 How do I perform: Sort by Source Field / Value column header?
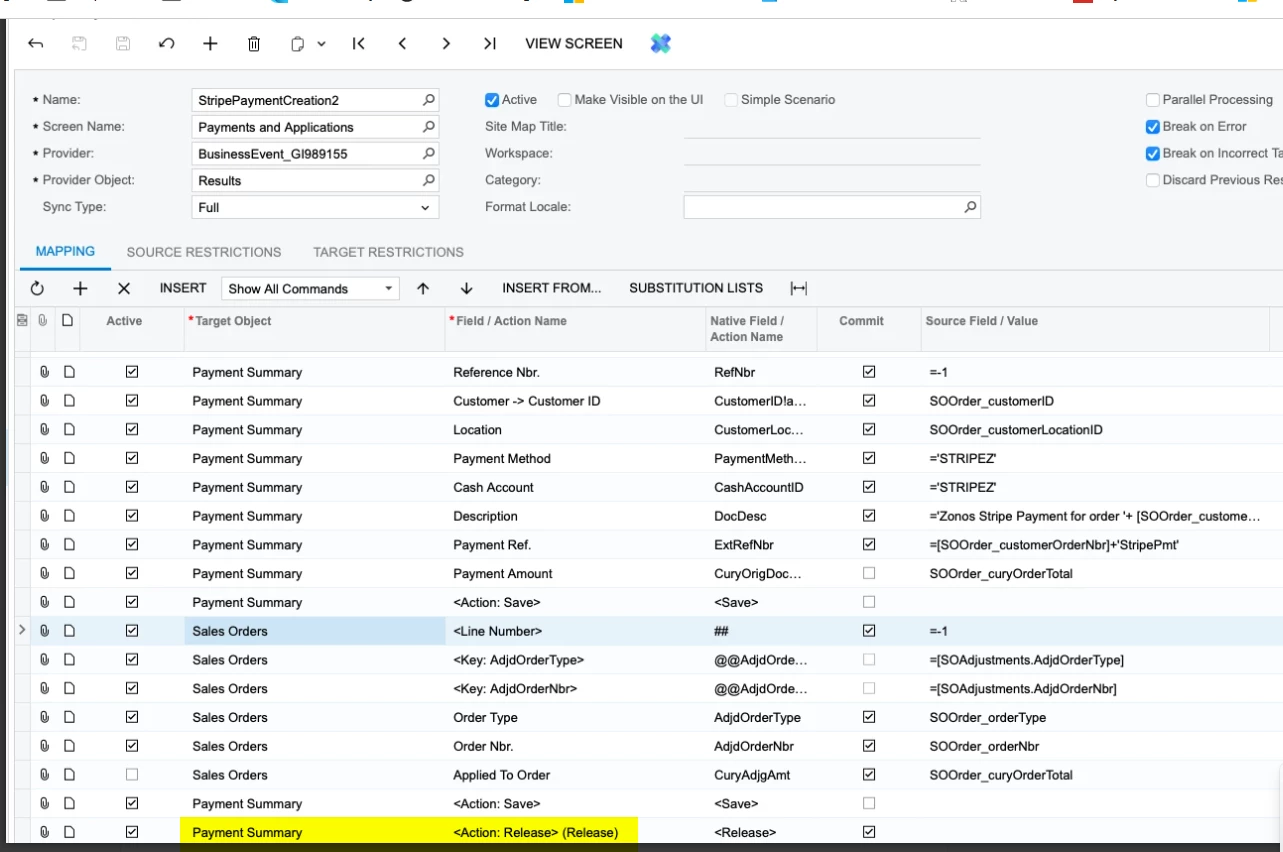tap(1095, 328)
